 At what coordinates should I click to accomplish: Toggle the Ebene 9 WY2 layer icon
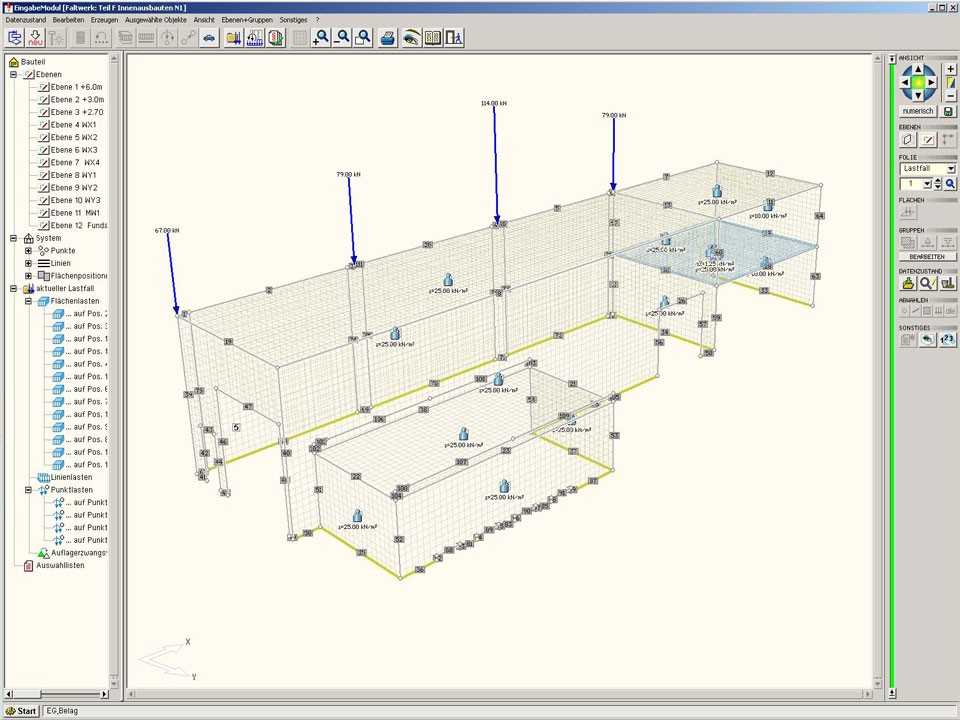point(43,188)
